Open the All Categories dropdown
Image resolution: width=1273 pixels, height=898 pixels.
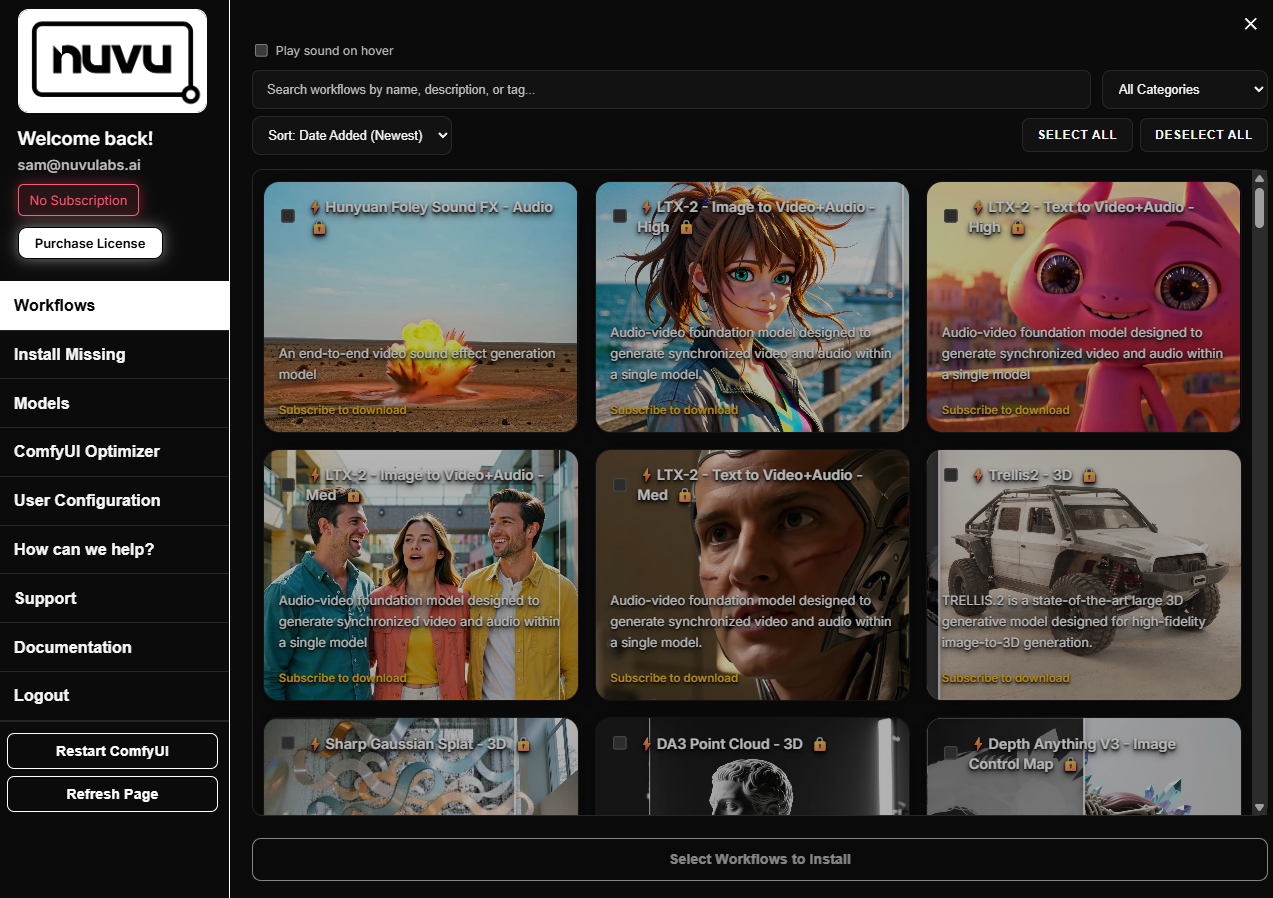click(x=1184, y=89)
